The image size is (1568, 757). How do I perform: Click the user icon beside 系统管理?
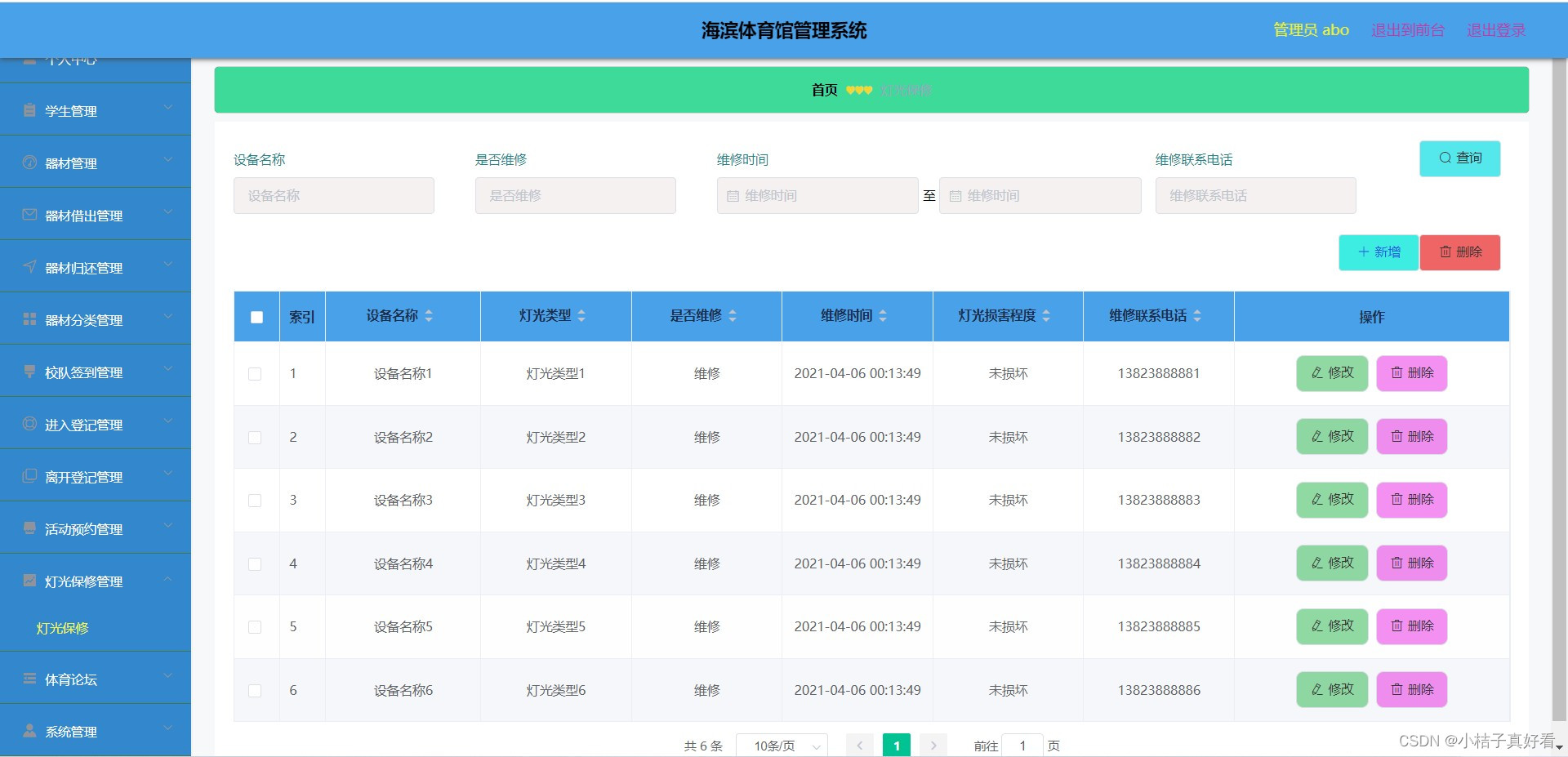[x=29, y=731]
